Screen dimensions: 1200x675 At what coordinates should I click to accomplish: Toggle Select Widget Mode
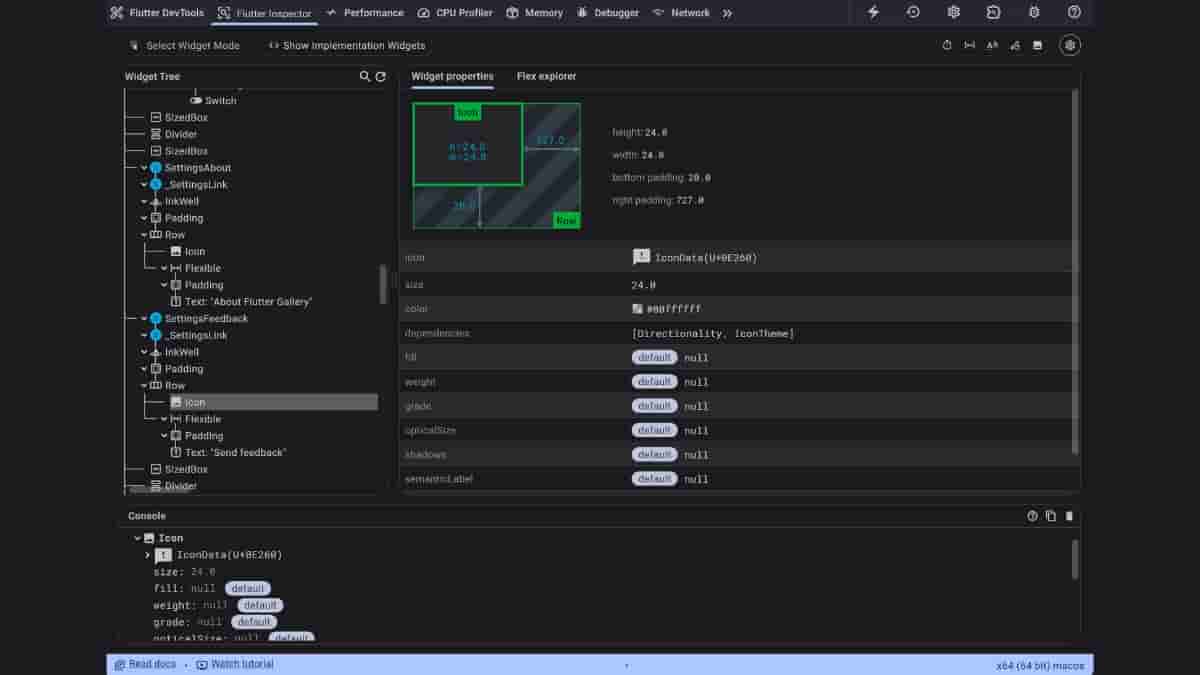click(184, 46)
